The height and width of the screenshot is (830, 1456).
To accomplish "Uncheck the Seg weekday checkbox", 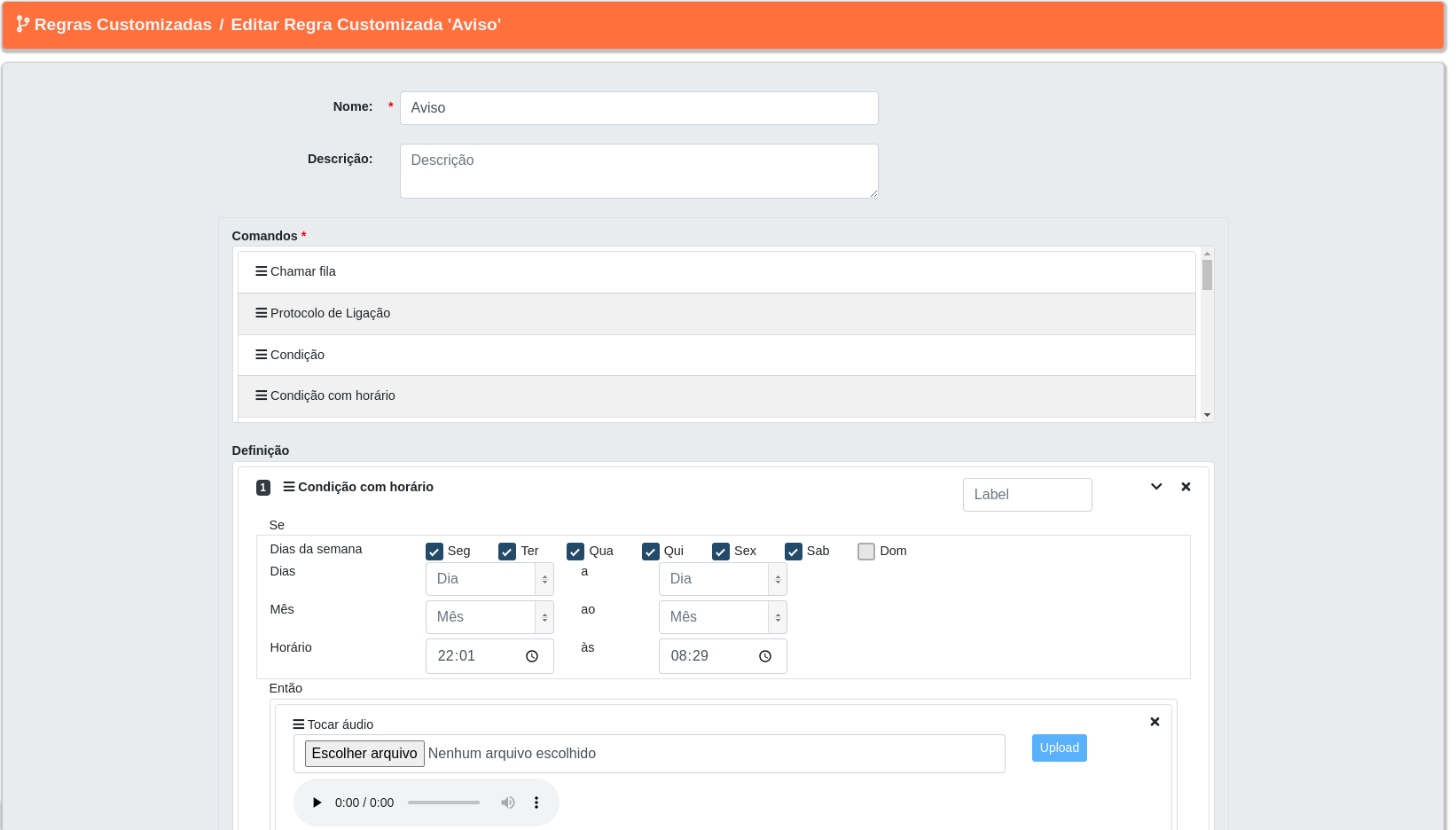I will click(434, 552).
